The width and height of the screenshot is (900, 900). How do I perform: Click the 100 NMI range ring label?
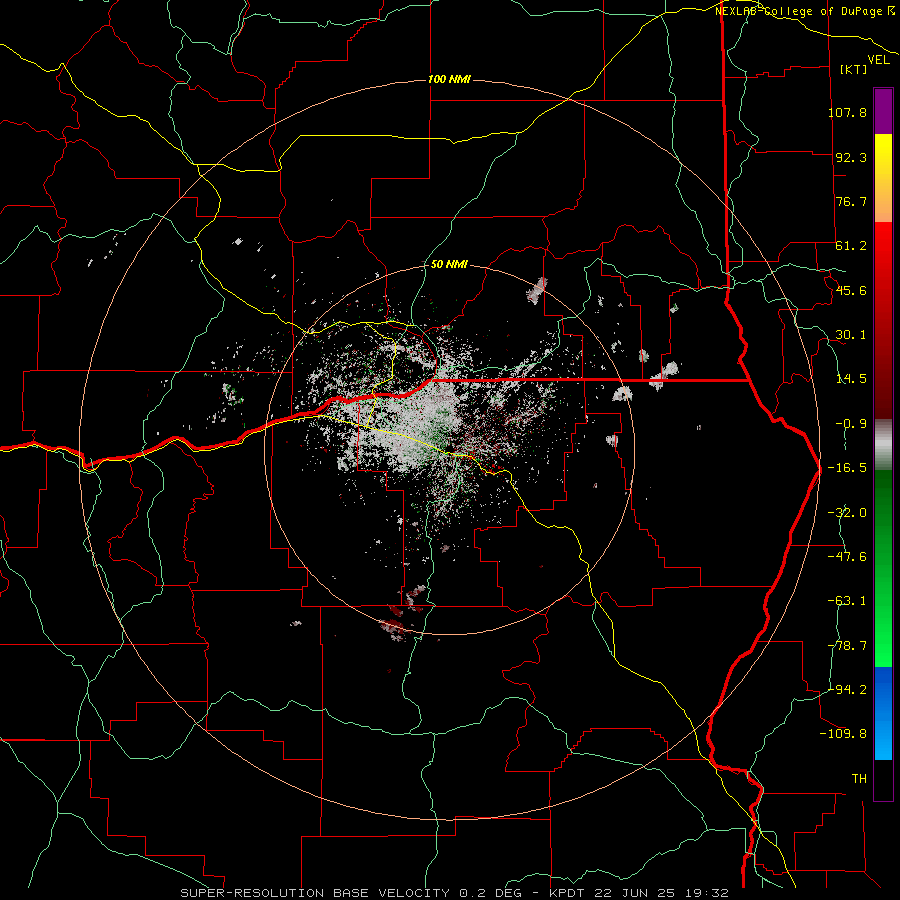449,79
